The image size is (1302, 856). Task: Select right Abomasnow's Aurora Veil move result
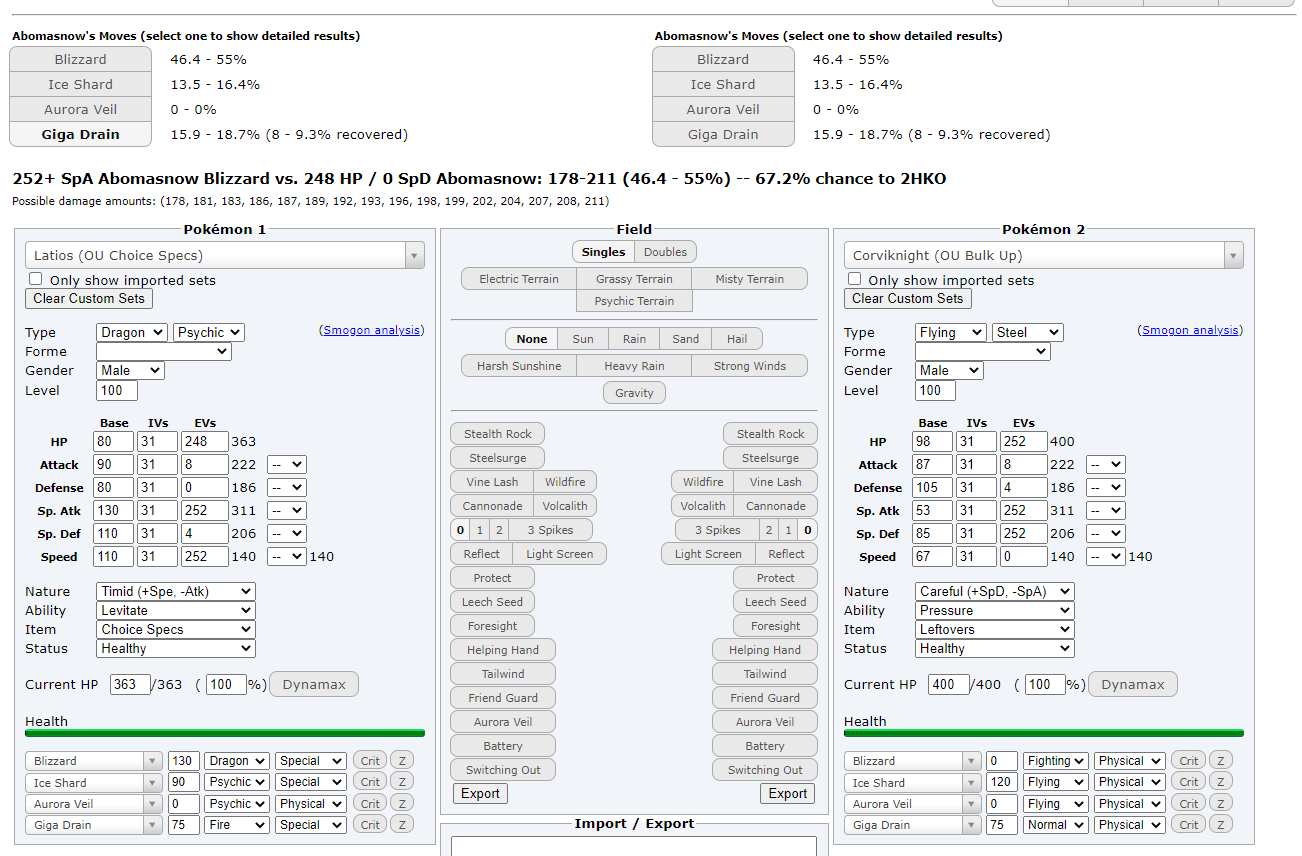[723, 109]
